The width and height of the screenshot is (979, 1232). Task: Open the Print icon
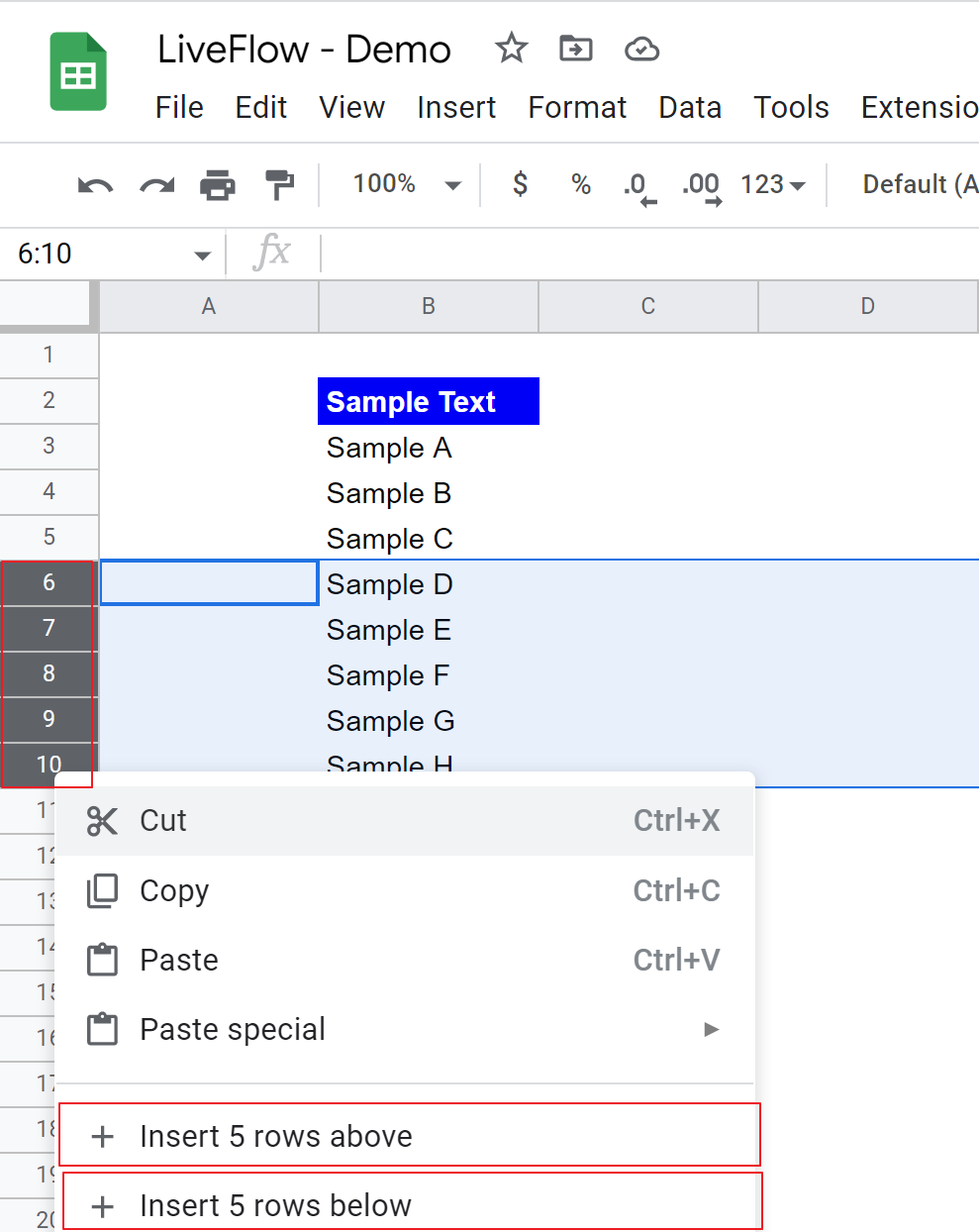(x=218, y=184)
